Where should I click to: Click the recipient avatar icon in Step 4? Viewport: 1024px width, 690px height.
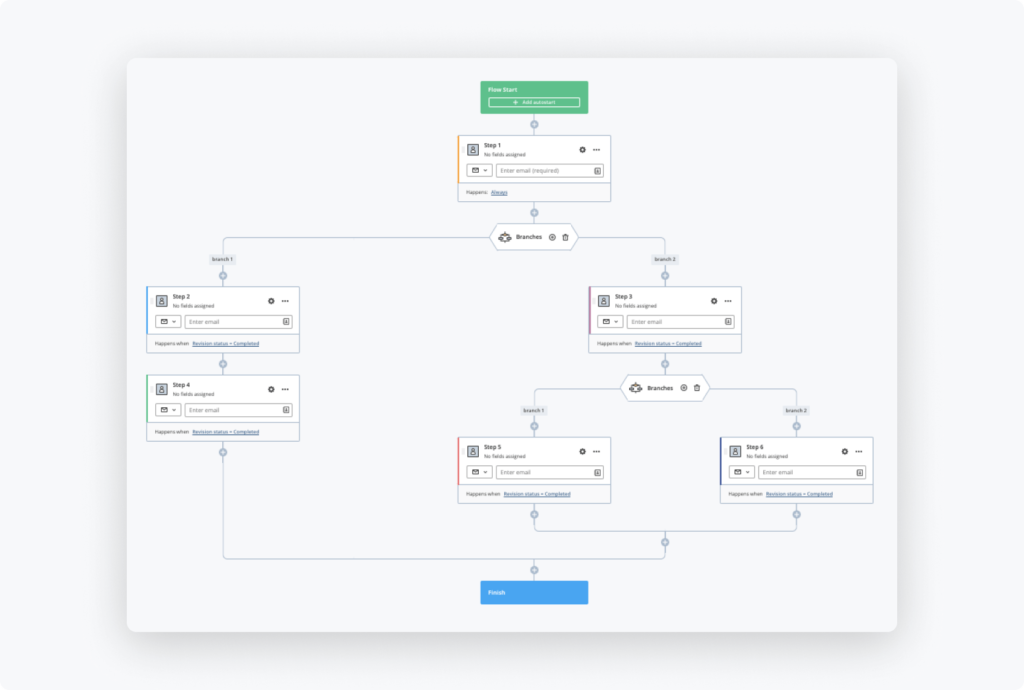coord(162,389)
